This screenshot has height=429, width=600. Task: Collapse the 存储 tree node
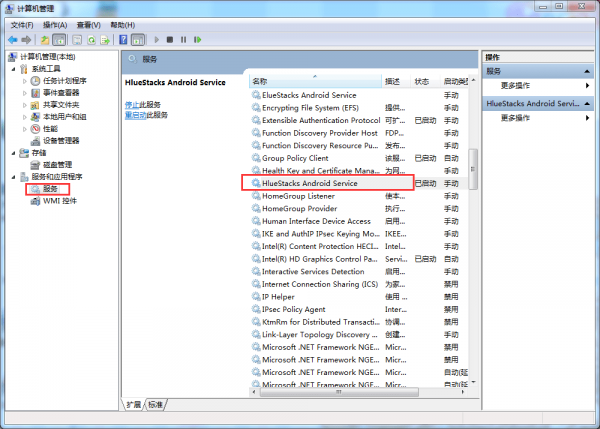13,153
